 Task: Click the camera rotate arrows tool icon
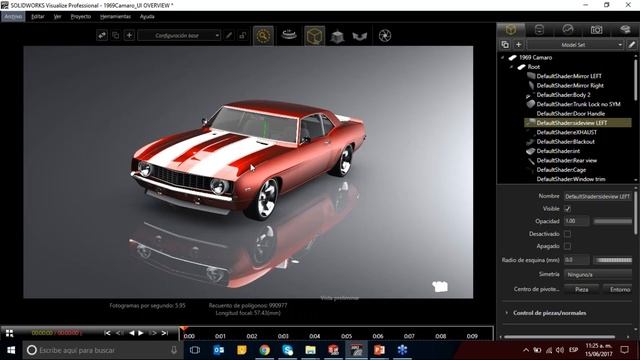click(360, 36)
